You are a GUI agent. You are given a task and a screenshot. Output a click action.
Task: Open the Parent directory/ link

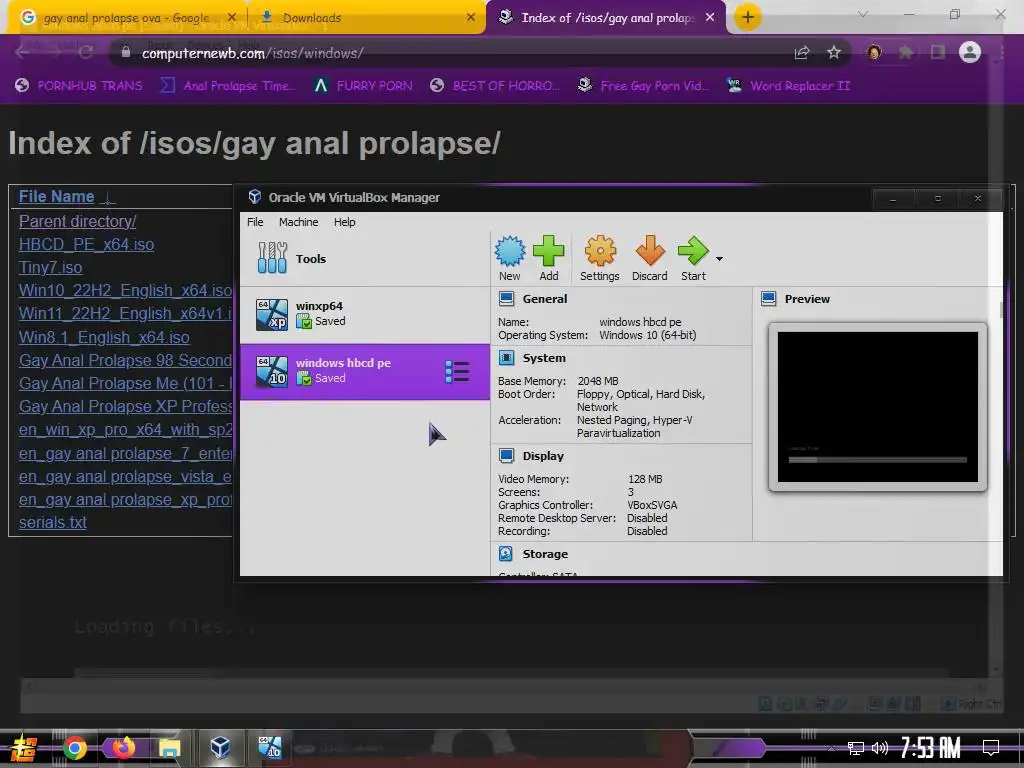(77, 221)
